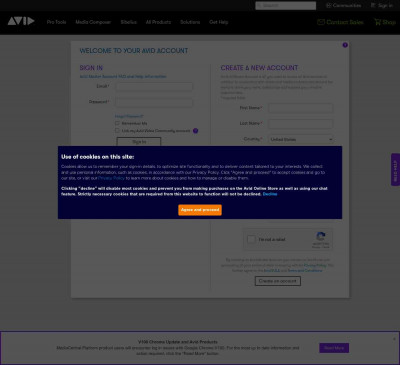Image resolution: width=400 pixels, height=365 pixels.
Task: Focus the Password input field
Action: click(x=154, y=102)
